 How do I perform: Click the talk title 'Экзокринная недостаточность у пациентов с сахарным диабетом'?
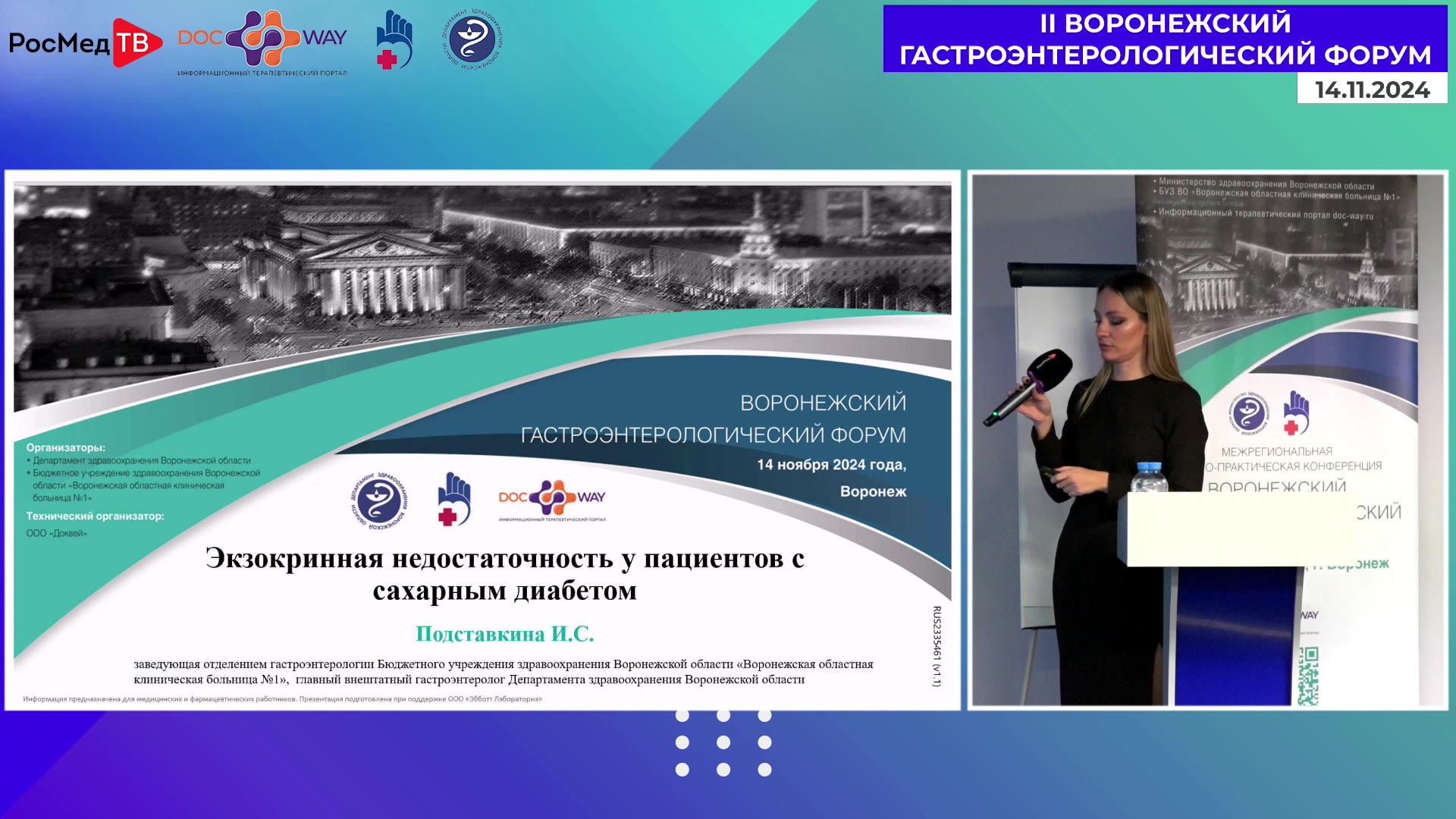click(x=504, y=574)
